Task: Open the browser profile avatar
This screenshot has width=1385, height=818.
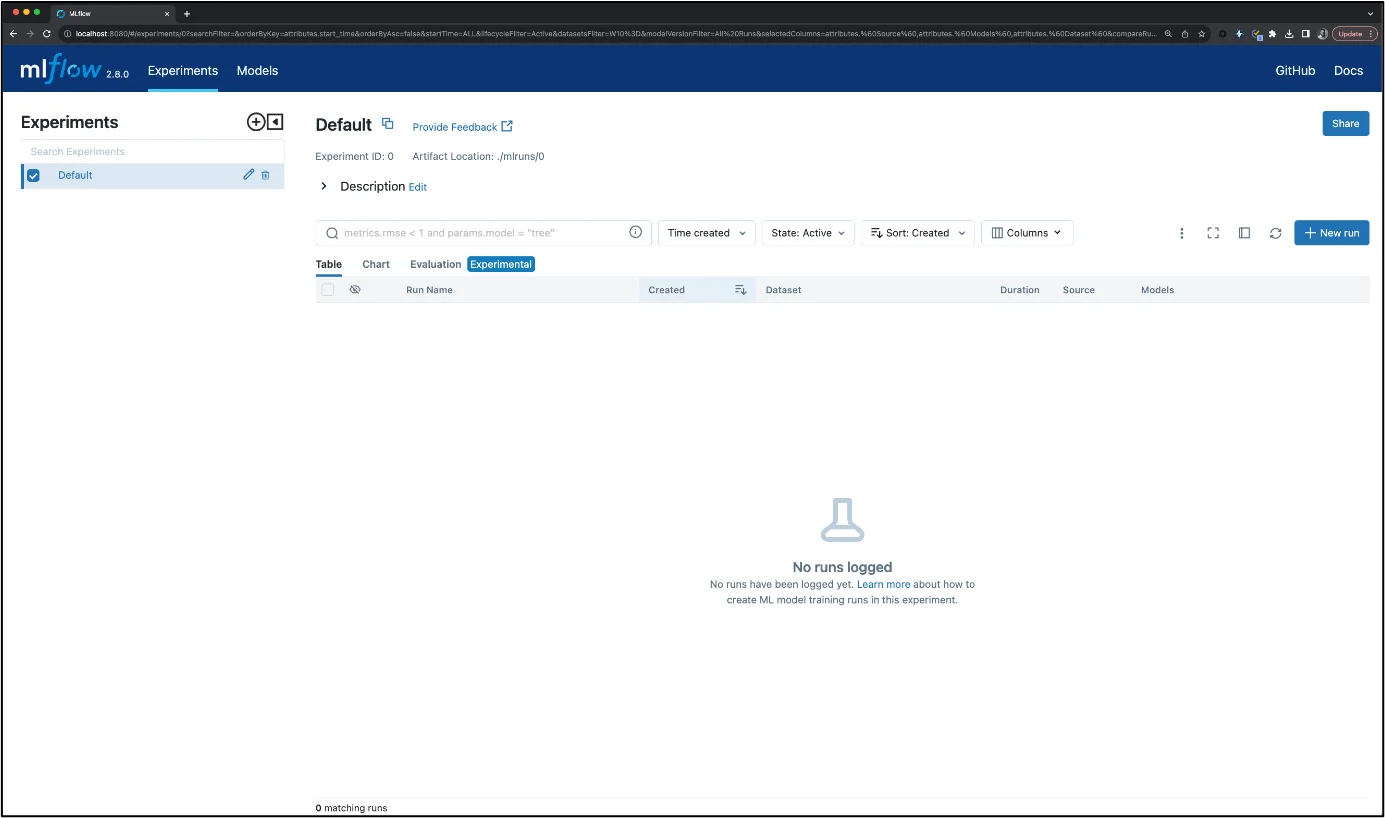Action: point(1322,34)
